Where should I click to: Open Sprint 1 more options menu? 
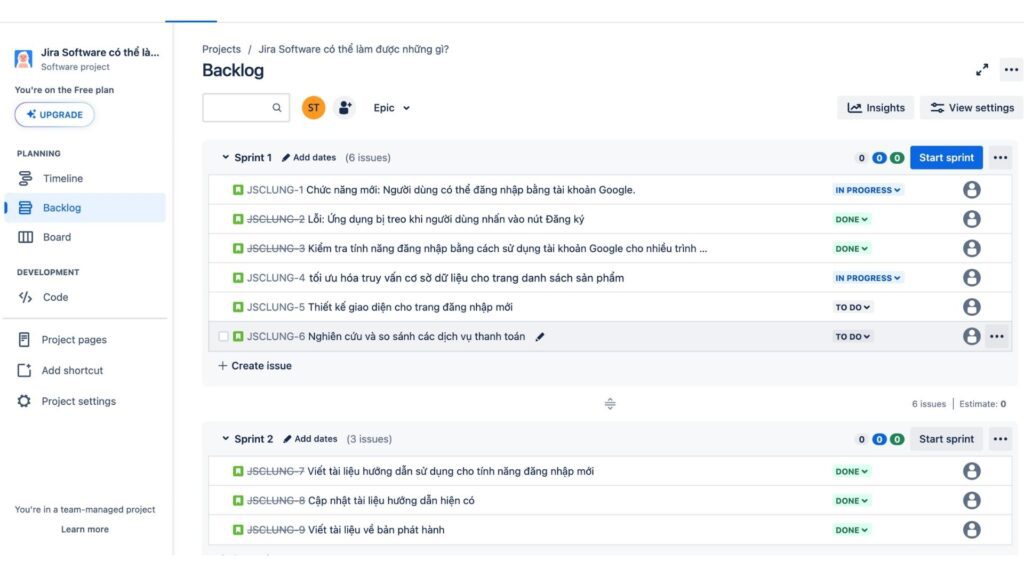click(1000, 157)
